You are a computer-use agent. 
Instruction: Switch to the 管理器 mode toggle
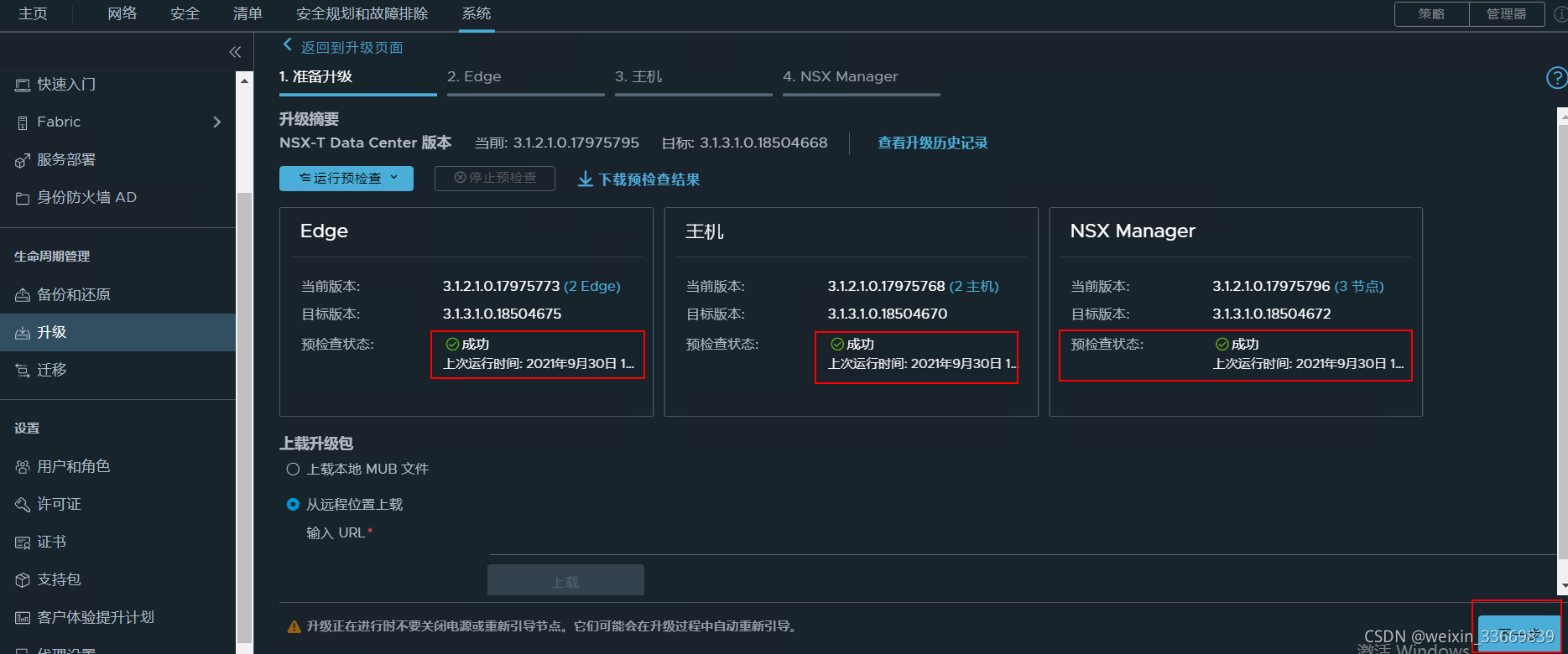[x=1507, y=14]
